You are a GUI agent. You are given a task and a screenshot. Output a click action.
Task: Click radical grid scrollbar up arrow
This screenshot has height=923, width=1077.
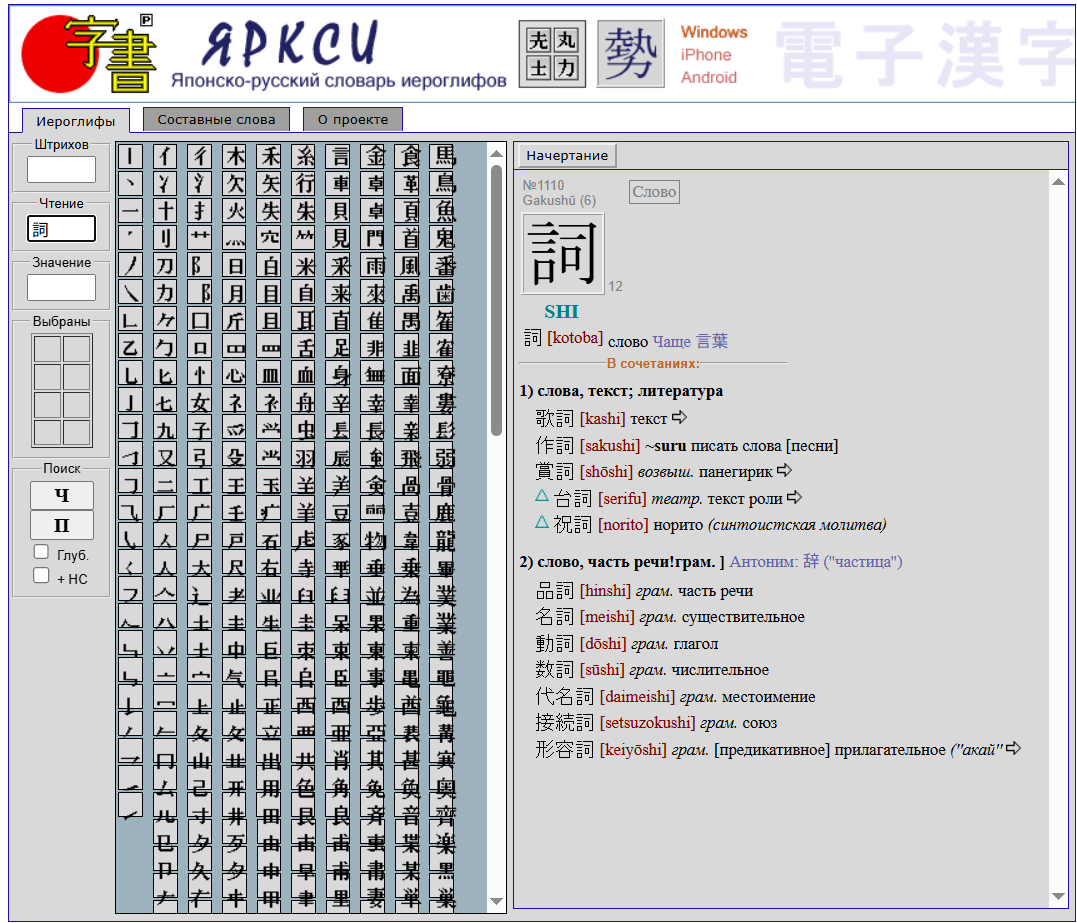coord(497,152)
